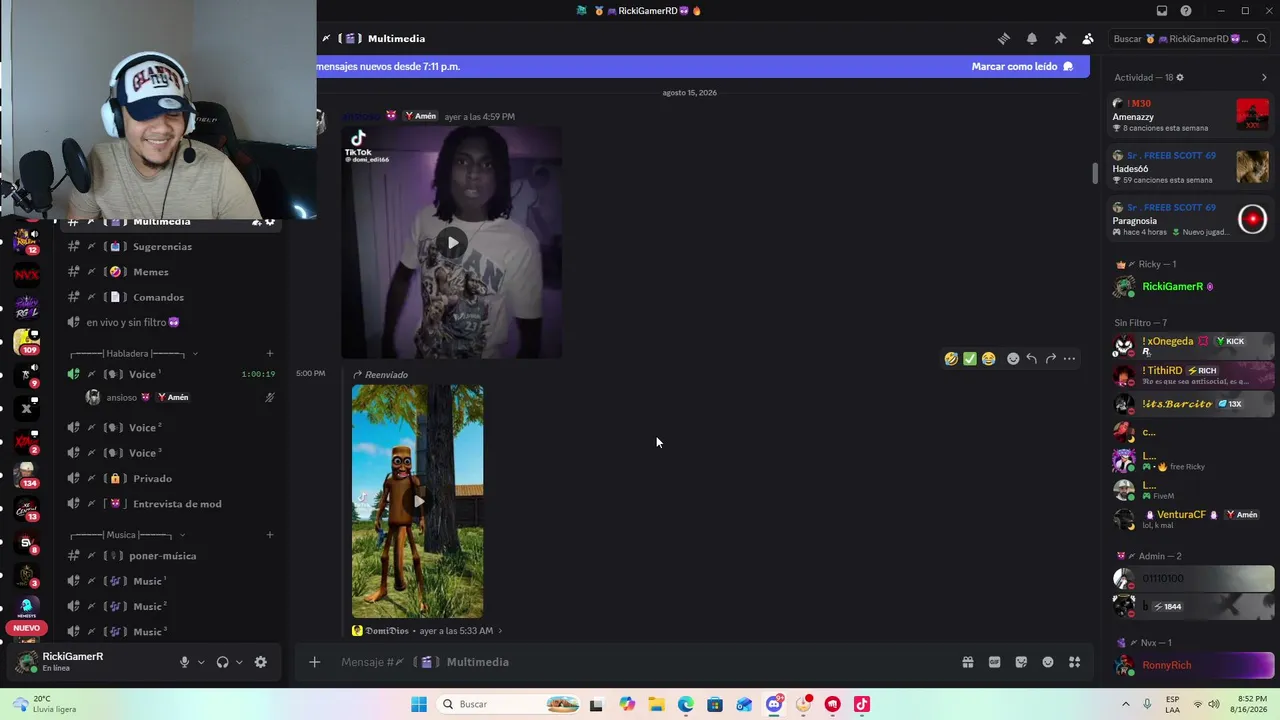Open the Paragnosia activity card
Viewport: 1280px width, 720px height.
tap(1190, 219)
